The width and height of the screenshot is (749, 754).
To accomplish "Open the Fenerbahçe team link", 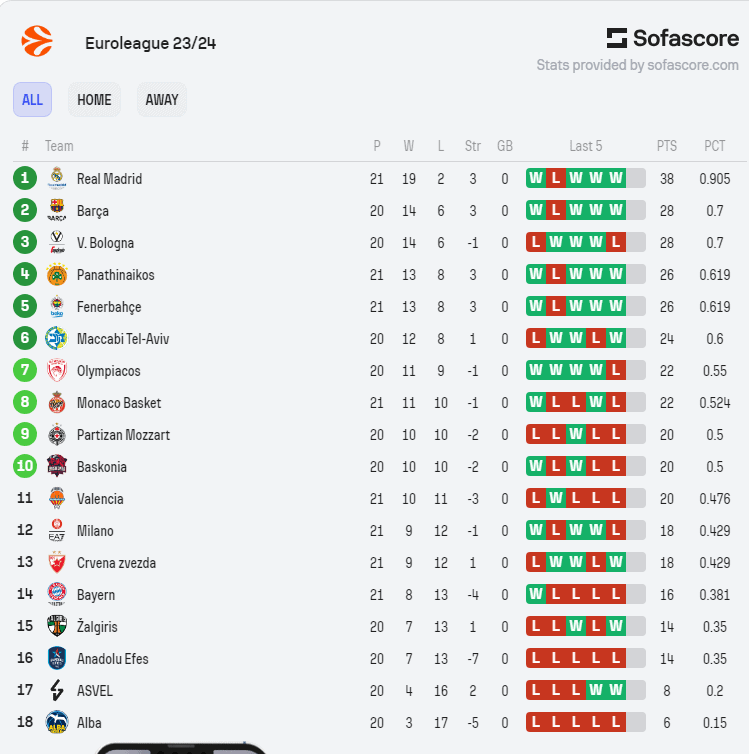I will pos(109,307).
